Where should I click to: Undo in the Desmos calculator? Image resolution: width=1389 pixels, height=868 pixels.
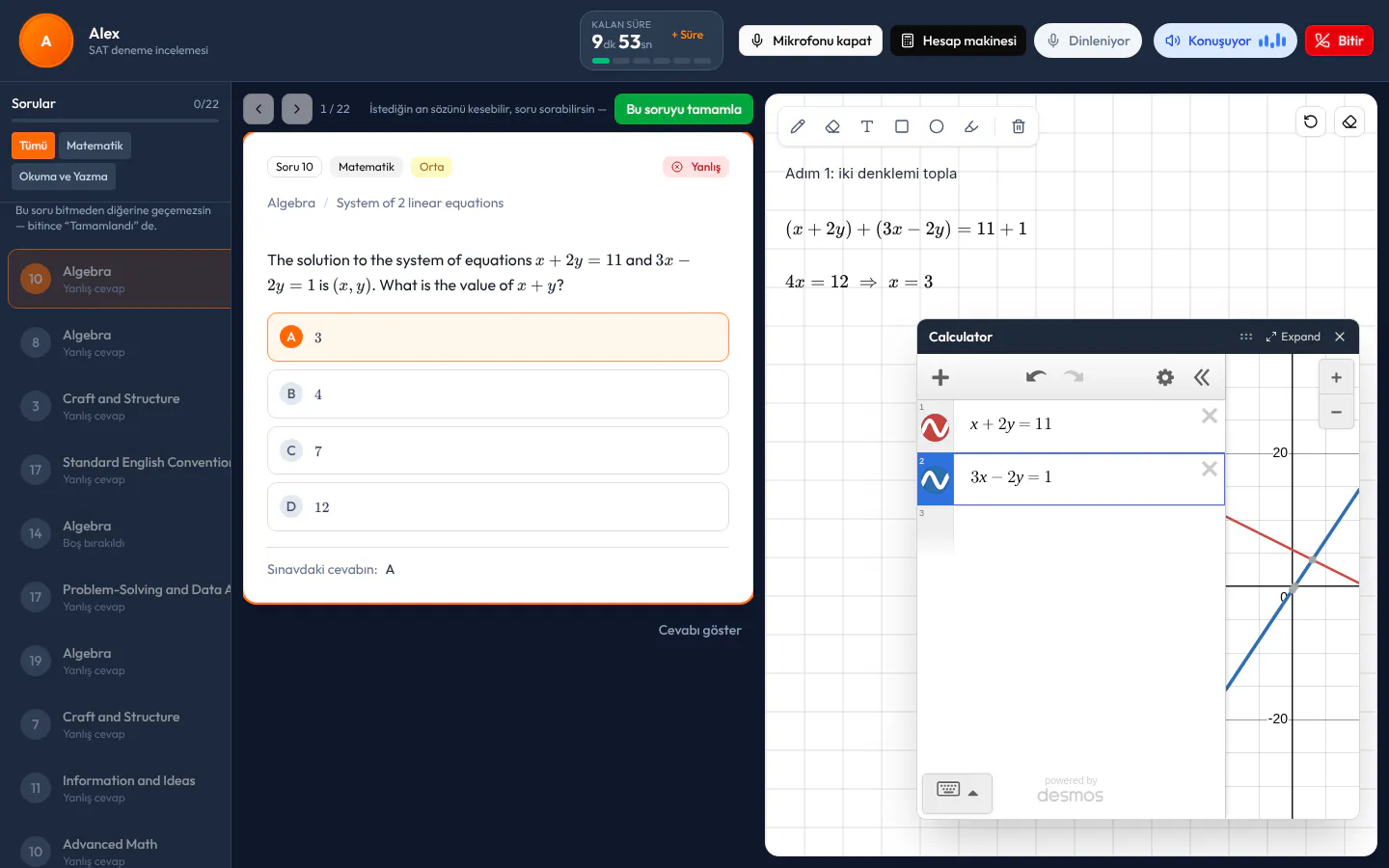point(1036,377)
